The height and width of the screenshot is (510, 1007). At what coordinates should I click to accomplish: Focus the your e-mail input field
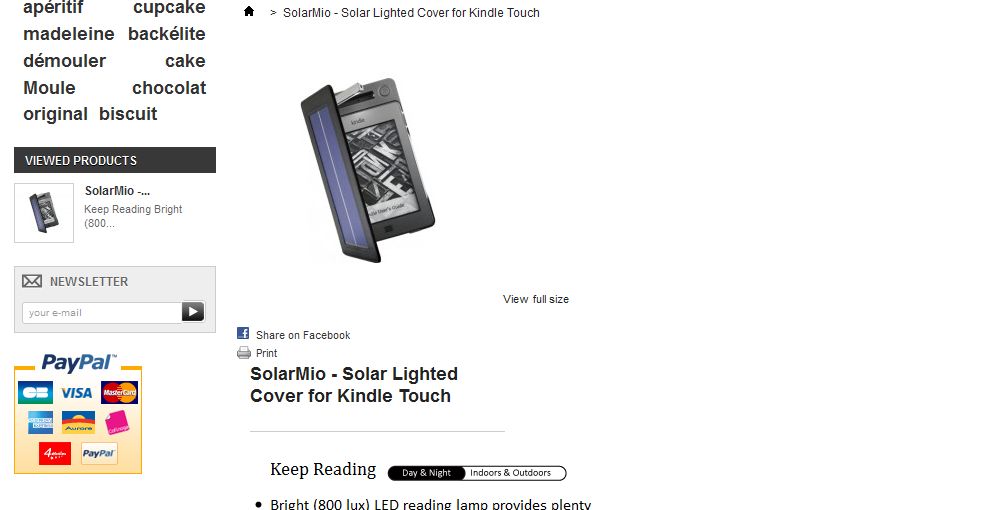click(x=102, y=313)
